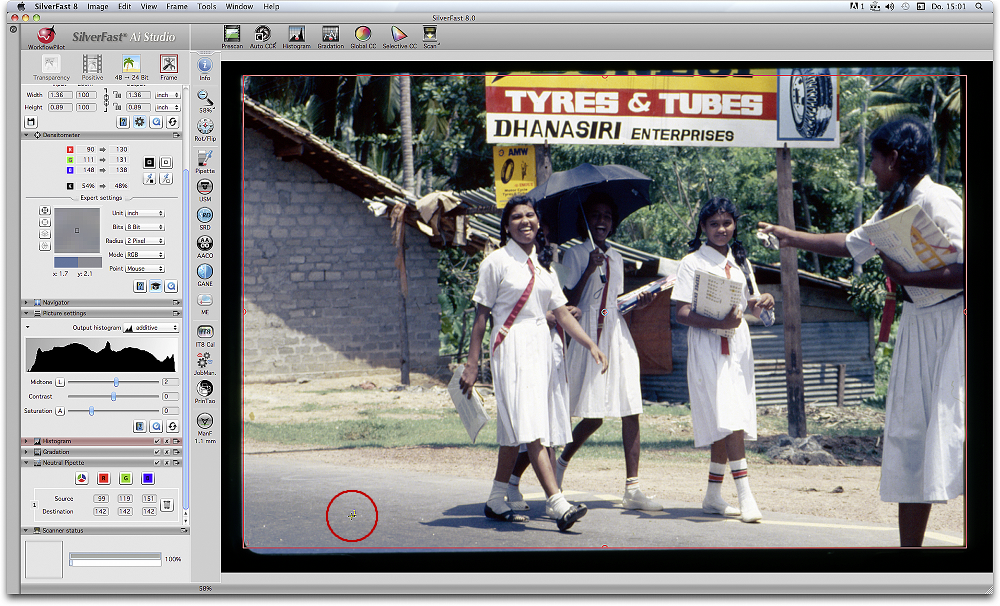
Task: Click the Midtones L button
Action: (x=60, y=382)
